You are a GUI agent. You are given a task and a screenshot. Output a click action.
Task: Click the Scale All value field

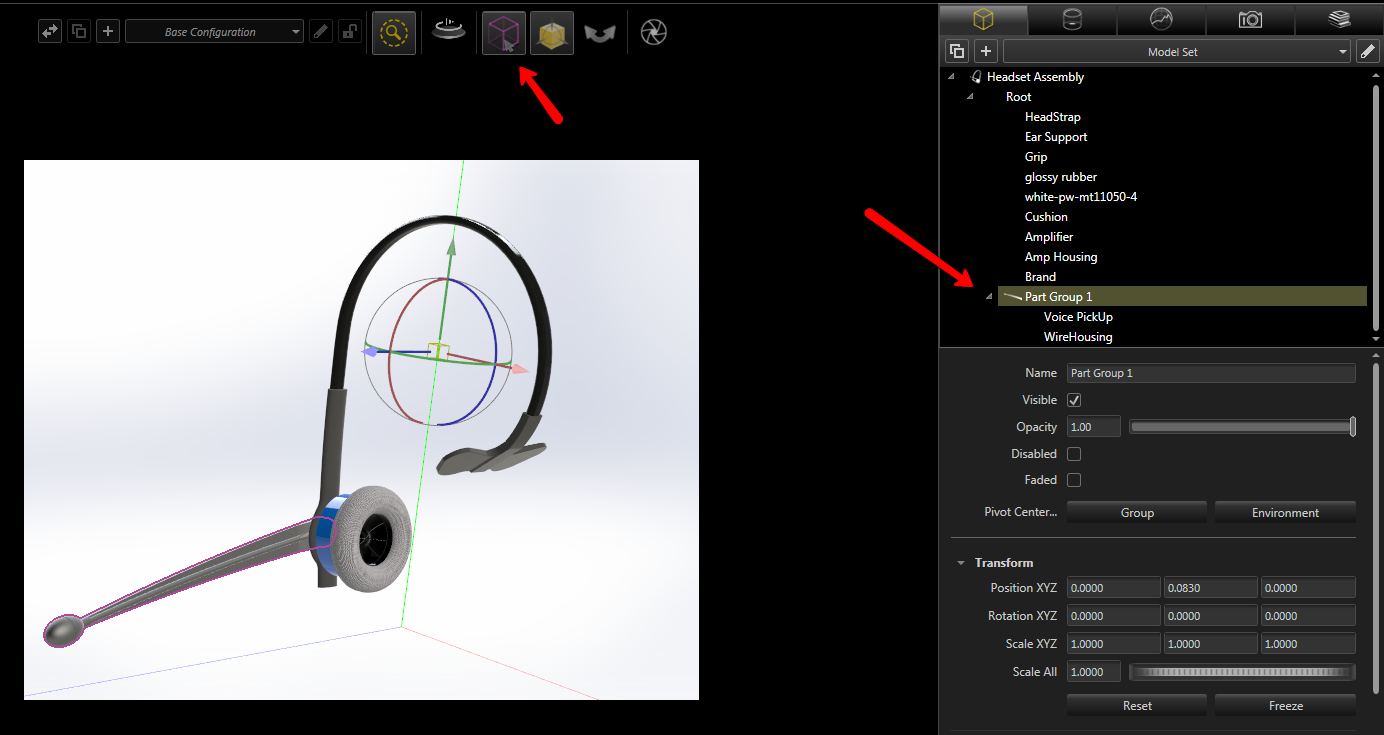pyautogui.click(x=1094, y=672)
